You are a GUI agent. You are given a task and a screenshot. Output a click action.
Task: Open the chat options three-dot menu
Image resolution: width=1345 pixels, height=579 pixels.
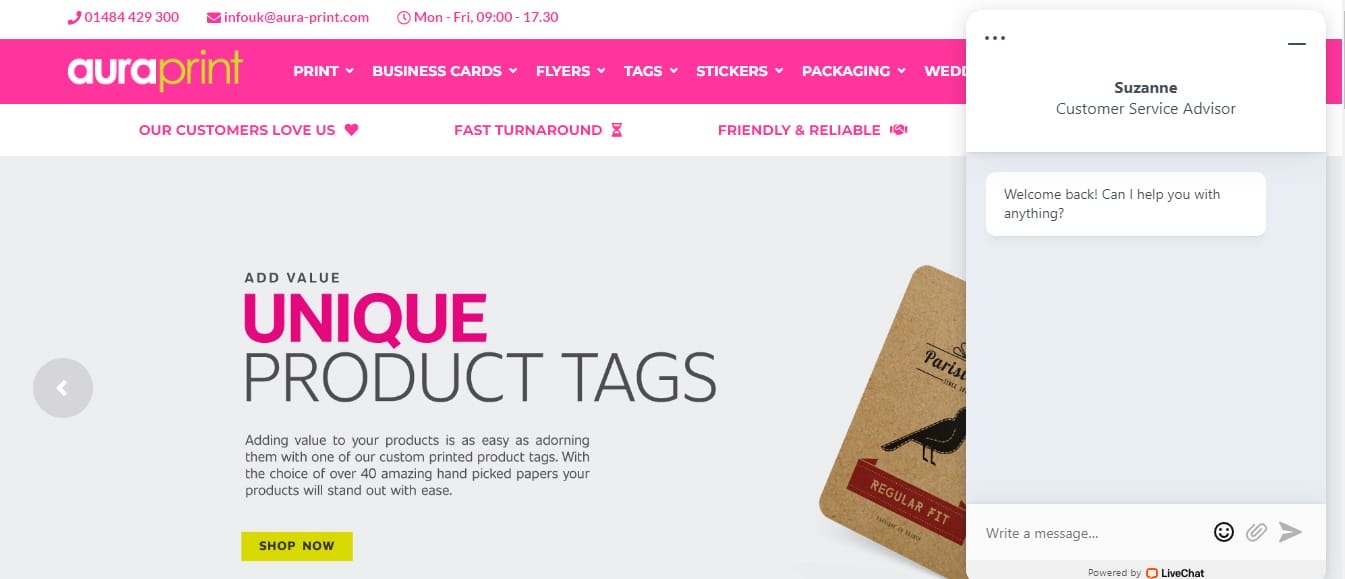(994, 38)
